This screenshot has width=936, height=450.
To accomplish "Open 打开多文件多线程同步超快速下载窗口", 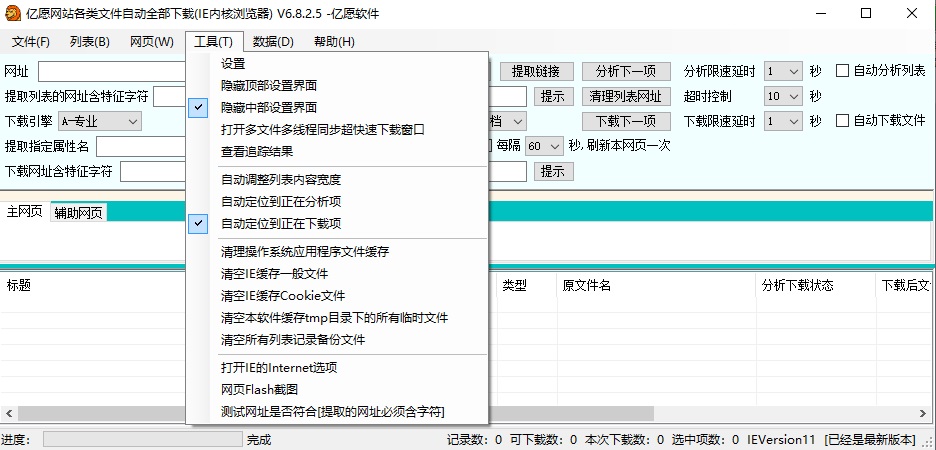I will tap(337, 130).
